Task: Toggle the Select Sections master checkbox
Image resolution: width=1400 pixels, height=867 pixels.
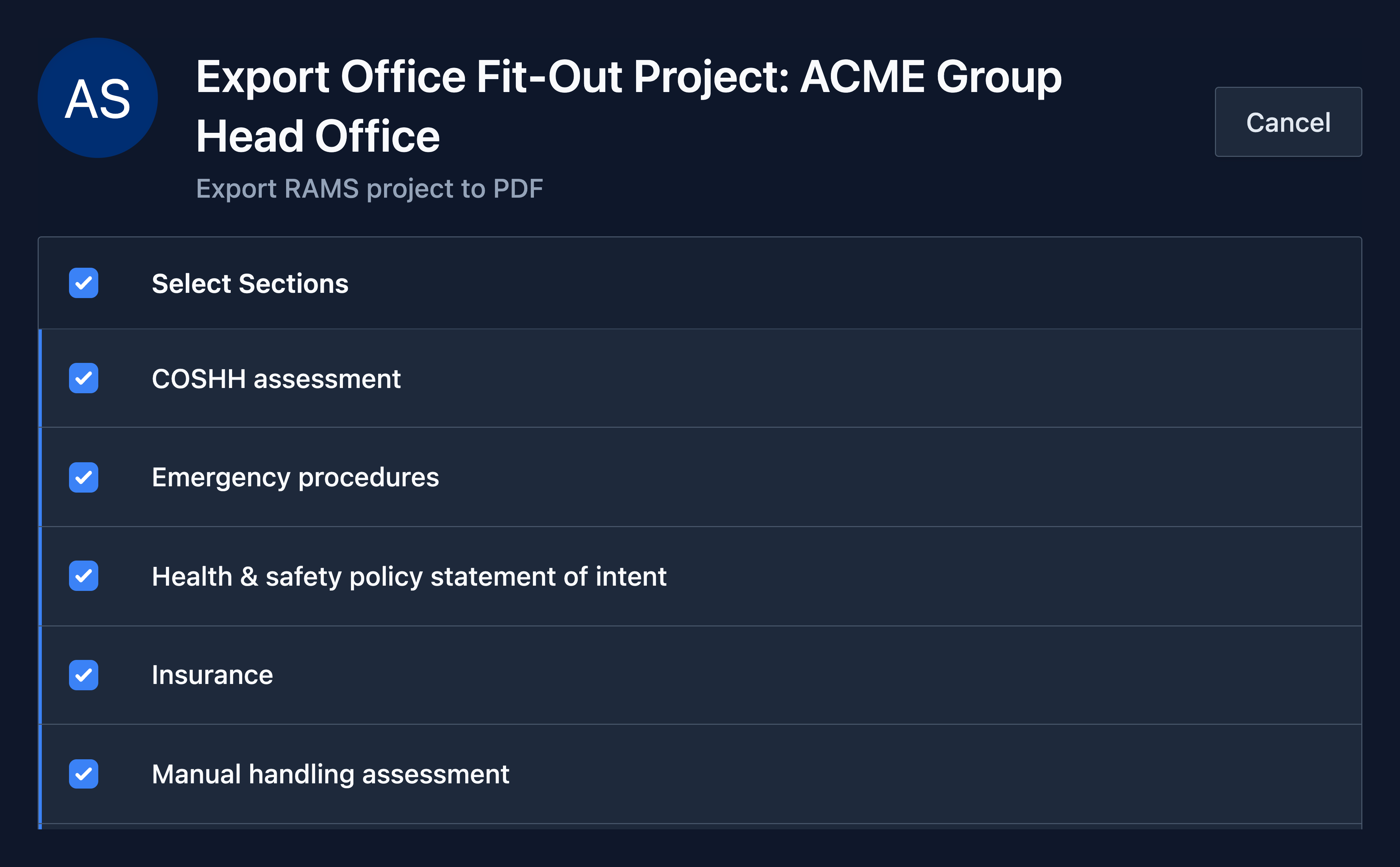Action: 84,283
